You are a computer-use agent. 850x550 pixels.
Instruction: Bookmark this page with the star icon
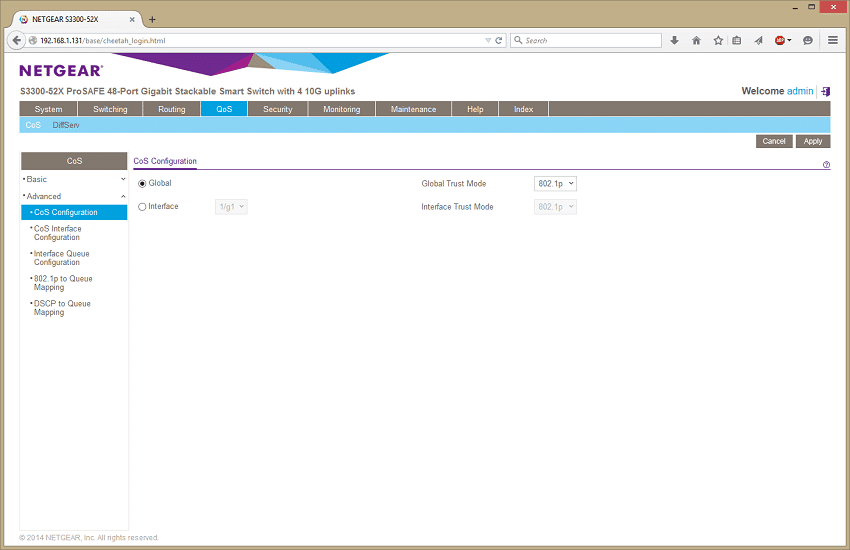click(x=718, y=40)
